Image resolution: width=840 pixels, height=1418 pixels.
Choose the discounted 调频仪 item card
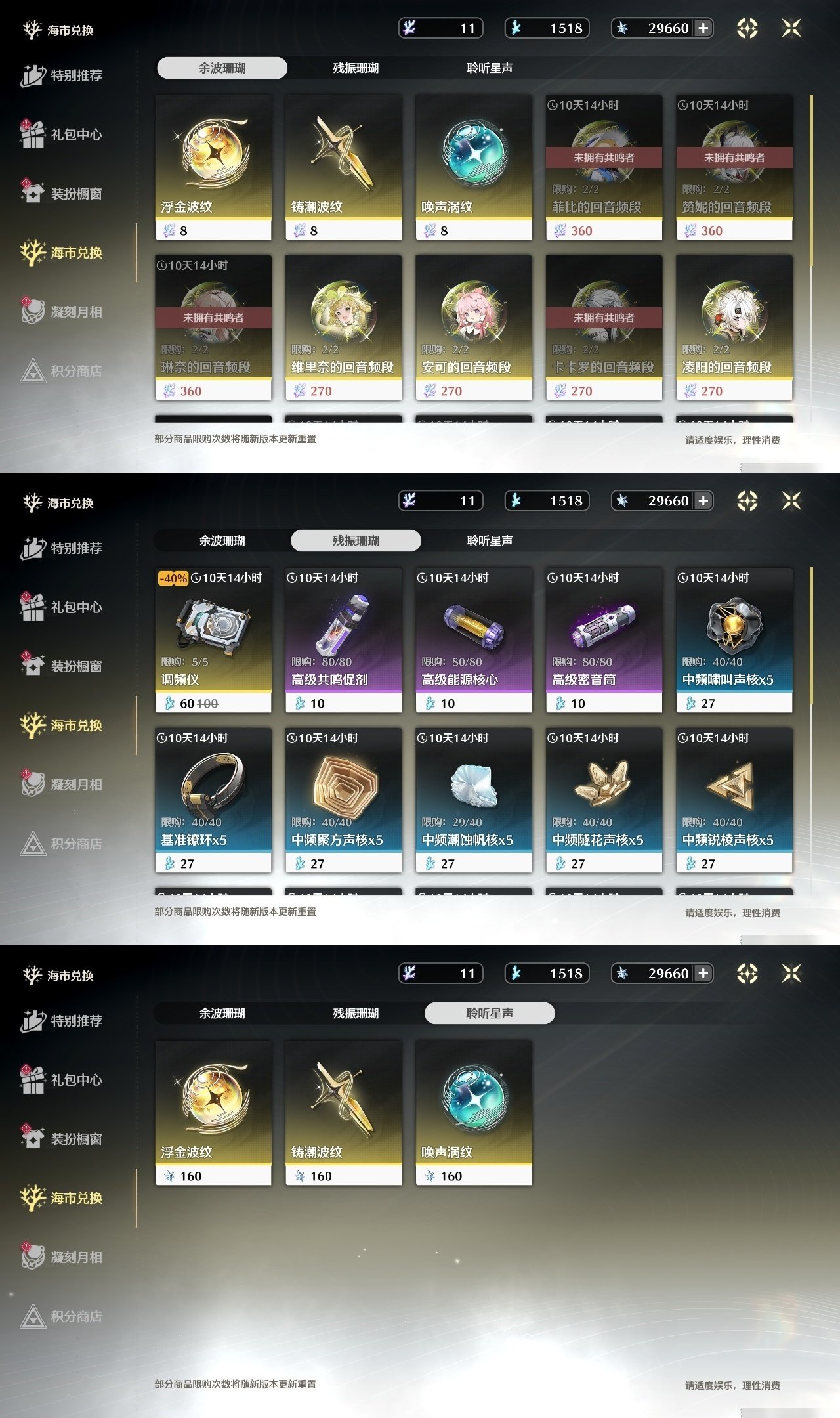213,640
